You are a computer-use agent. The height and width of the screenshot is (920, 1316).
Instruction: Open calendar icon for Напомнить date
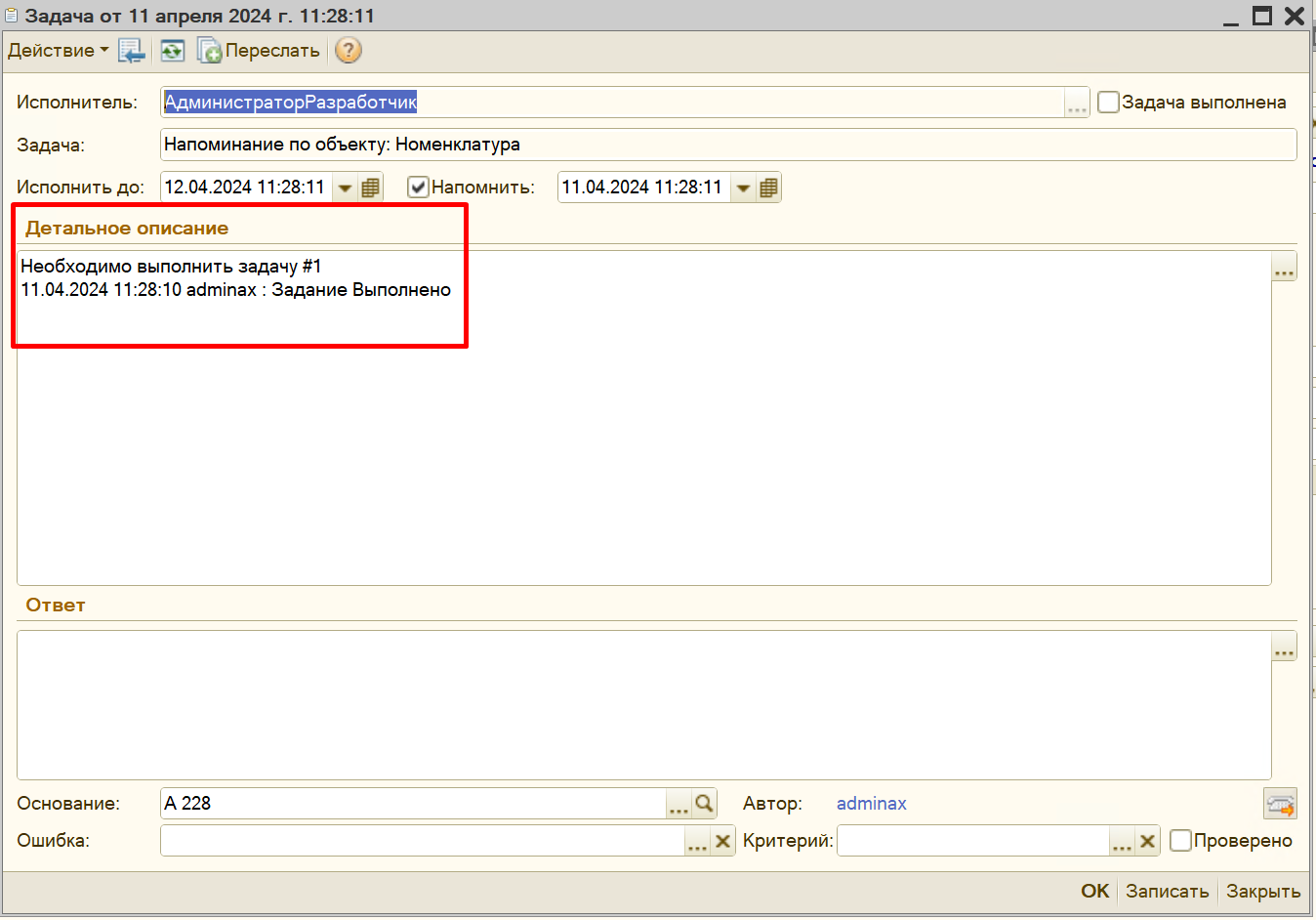click(768, 188)
